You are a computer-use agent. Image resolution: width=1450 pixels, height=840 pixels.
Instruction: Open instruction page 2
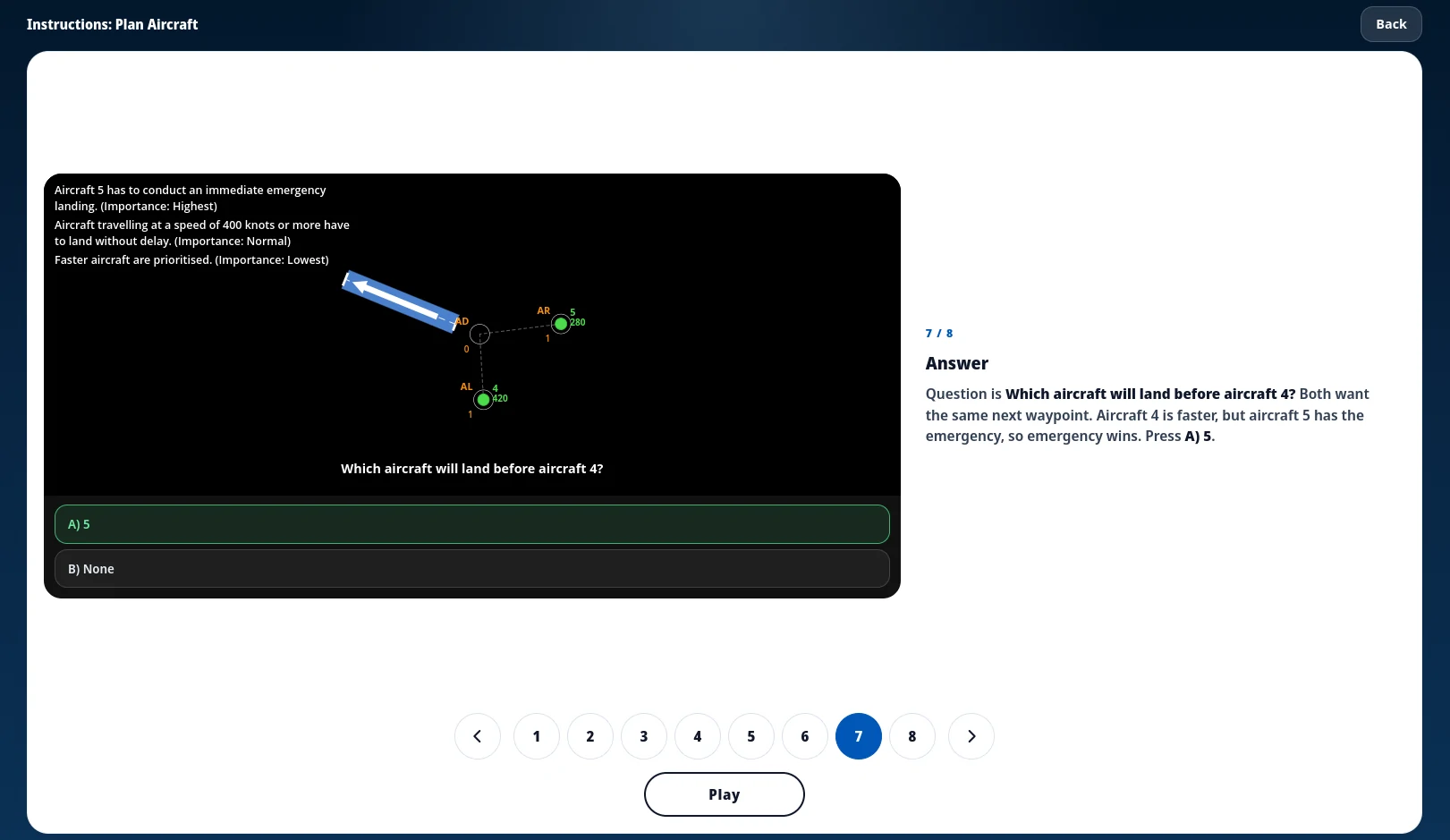click(590, 736)
